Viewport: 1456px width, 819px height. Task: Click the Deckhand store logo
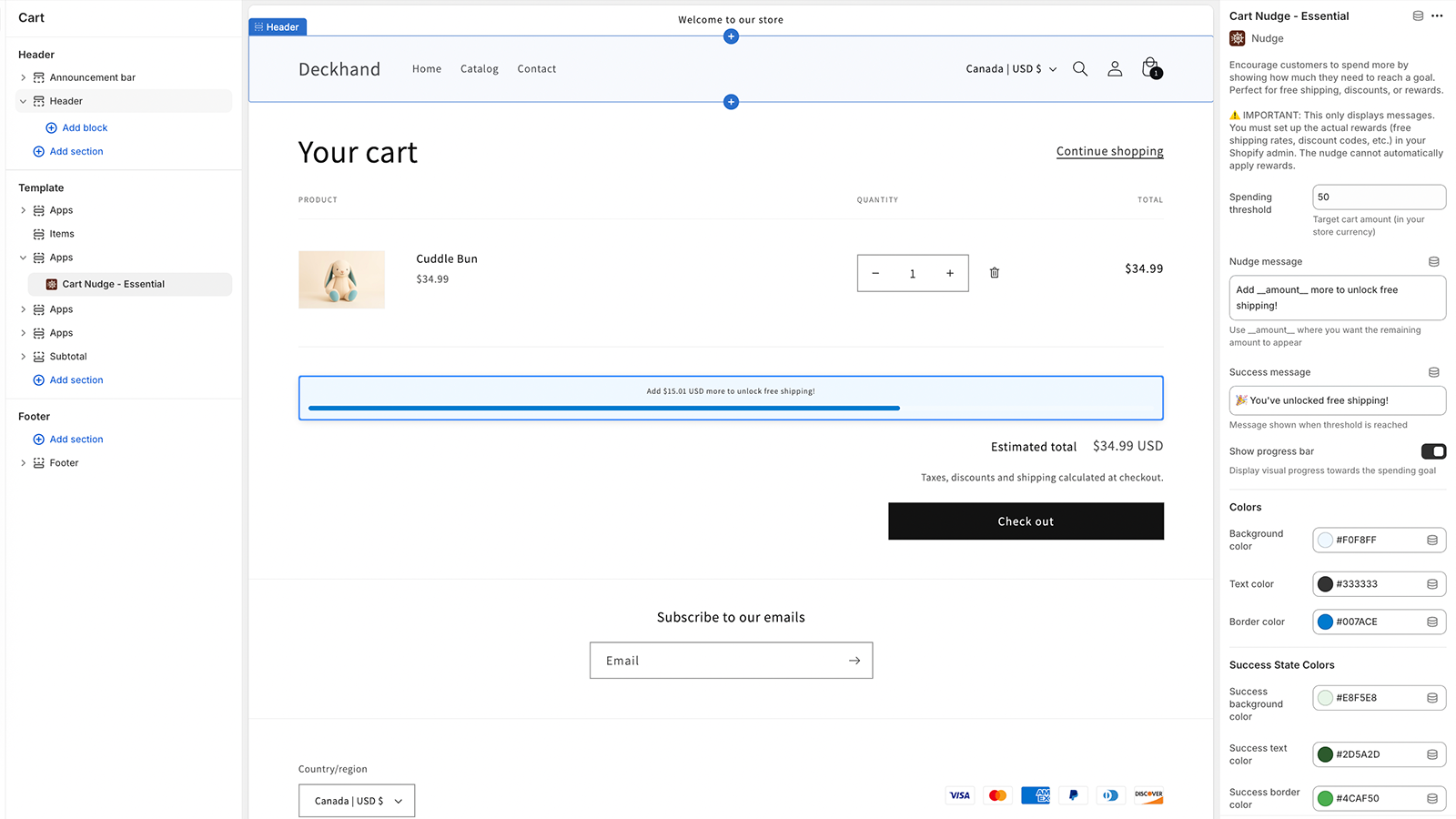point(339,69)
